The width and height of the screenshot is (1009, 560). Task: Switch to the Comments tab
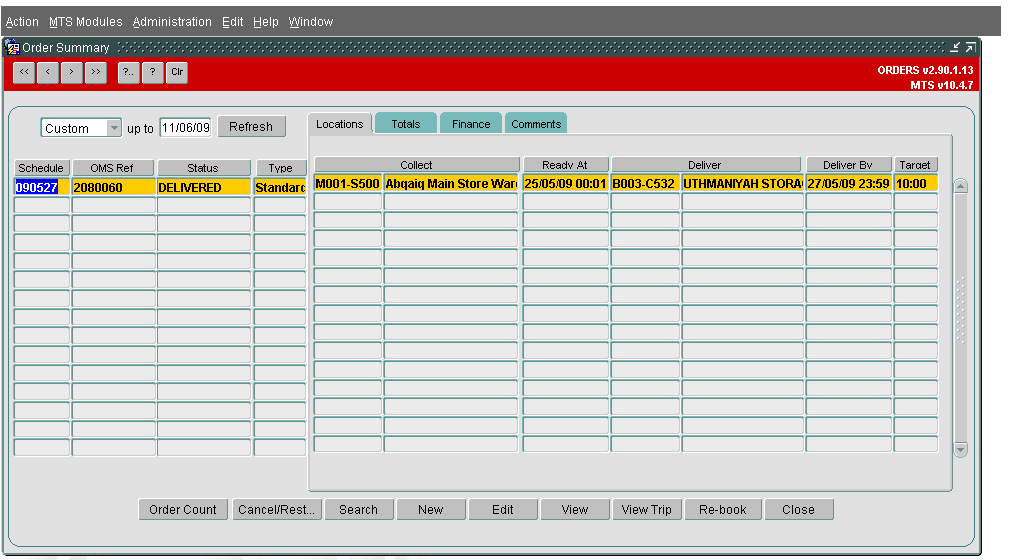(536, 124)
